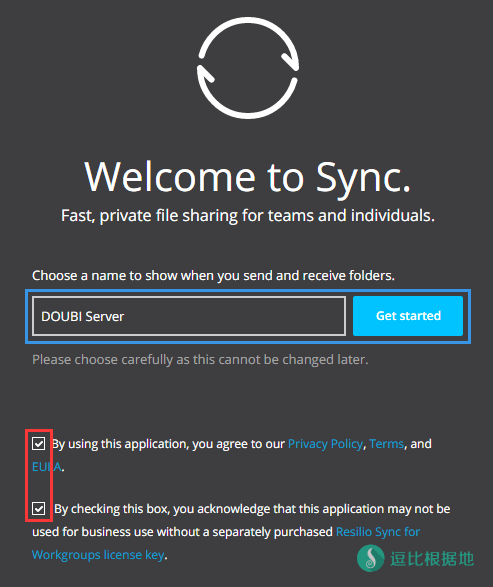493x587 pixels.
Task: Open the Privacy Policy link
Action: click(x=325, y=444)
